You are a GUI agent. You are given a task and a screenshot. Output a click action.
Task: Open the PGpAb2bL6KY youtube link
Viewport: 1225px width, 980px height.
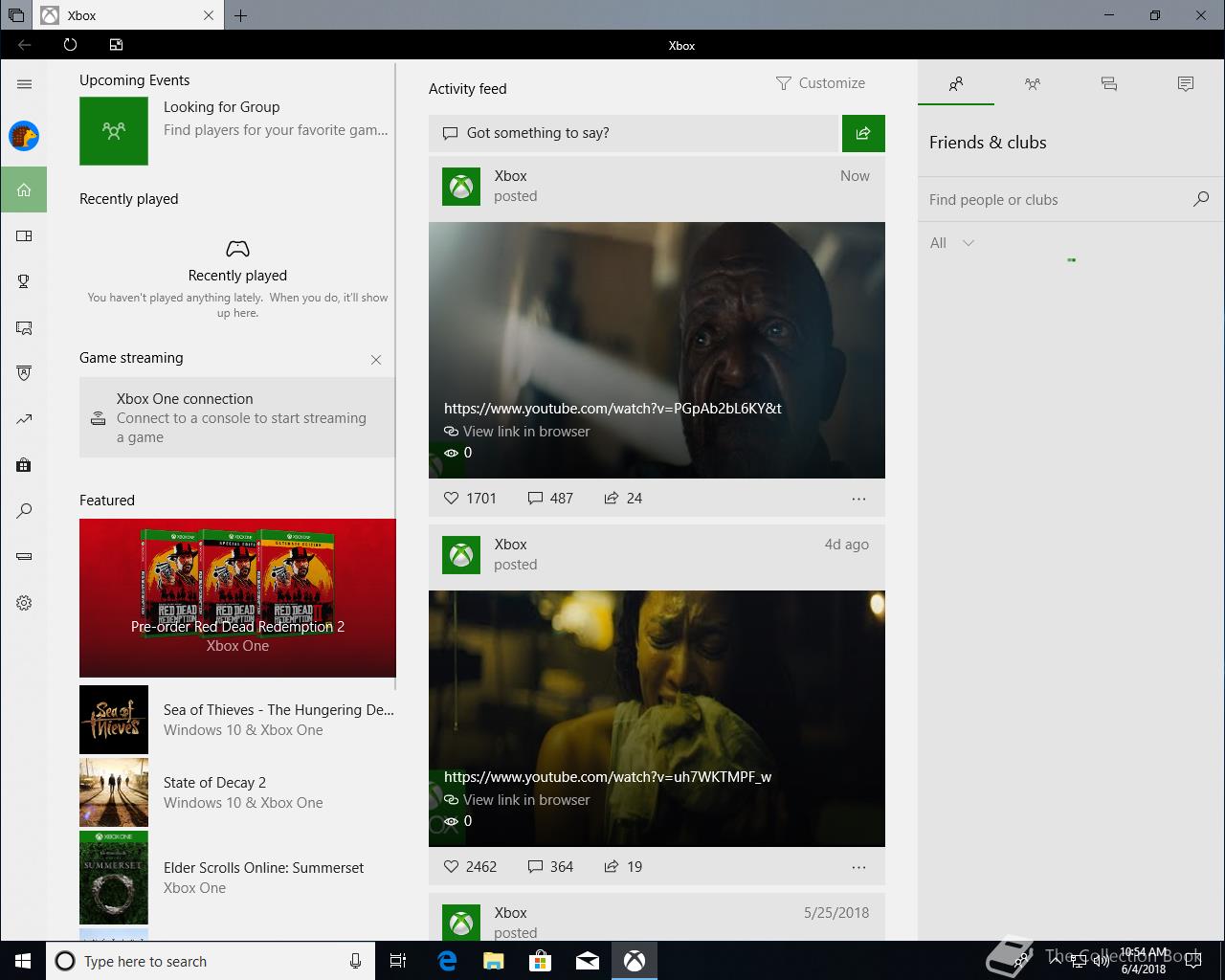(612, 409)
